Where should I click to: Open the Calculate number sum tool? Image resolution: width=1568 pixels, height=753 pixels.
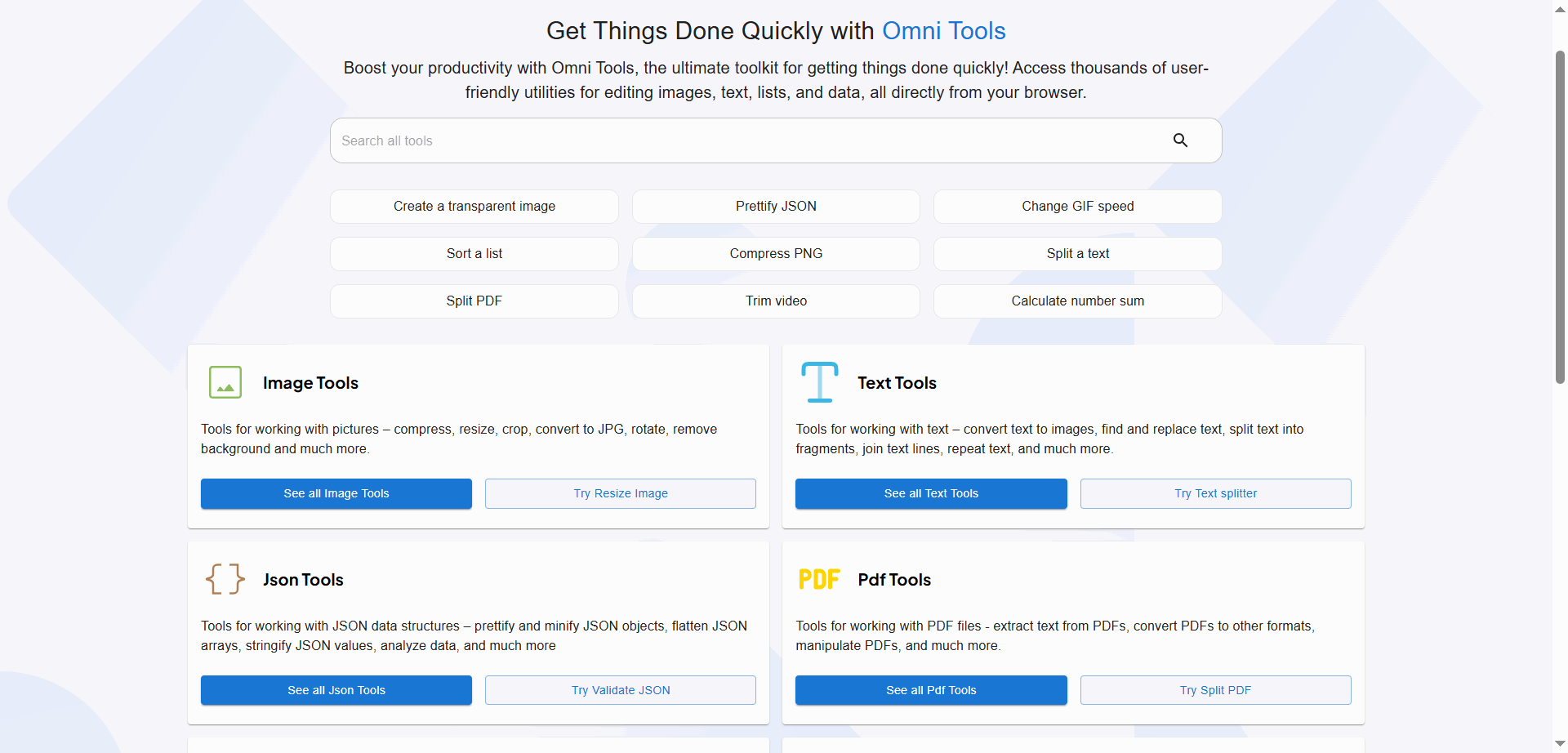pos(1077,301)
